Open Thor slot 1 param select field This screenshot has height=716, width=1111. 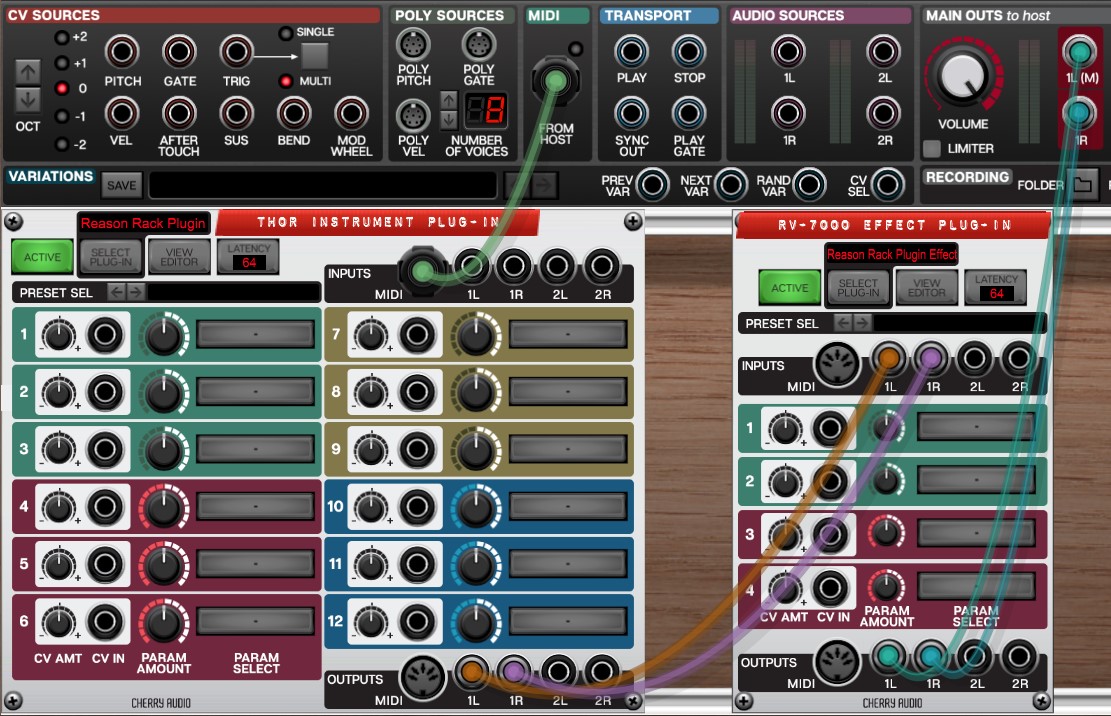(256, 334)
